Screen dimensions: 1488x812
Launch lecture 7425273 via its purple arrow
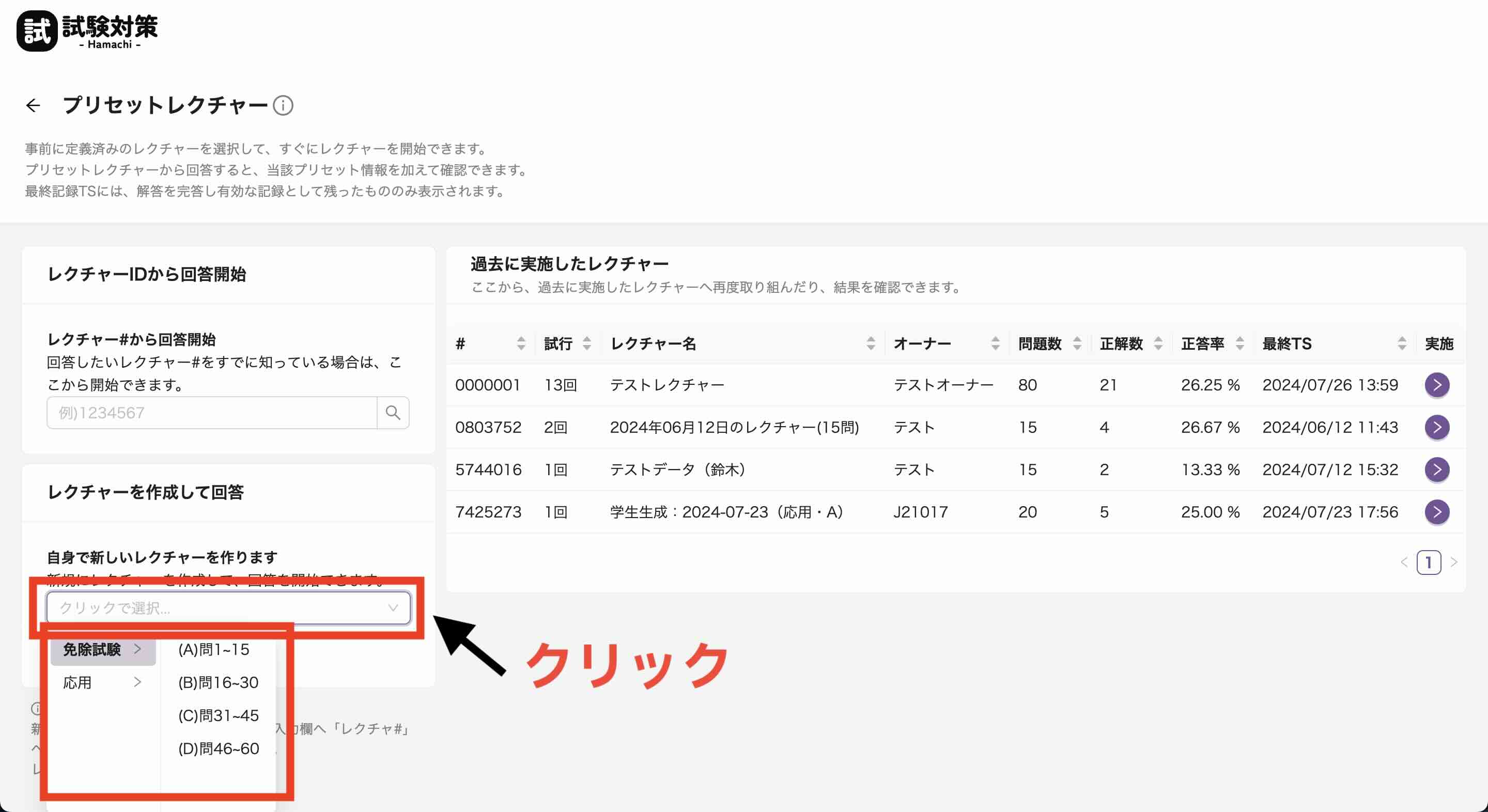(x=1436, y=512)
